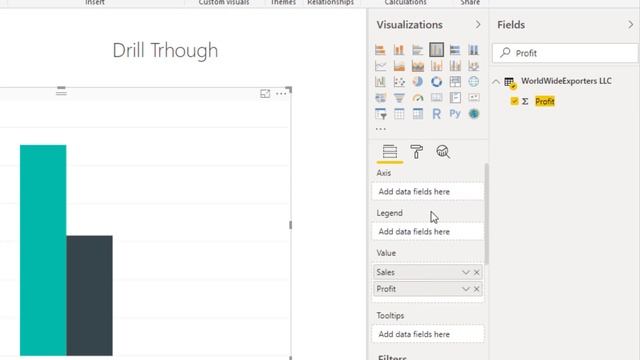Uncheck the Profit field checkbox

[514, 101]
